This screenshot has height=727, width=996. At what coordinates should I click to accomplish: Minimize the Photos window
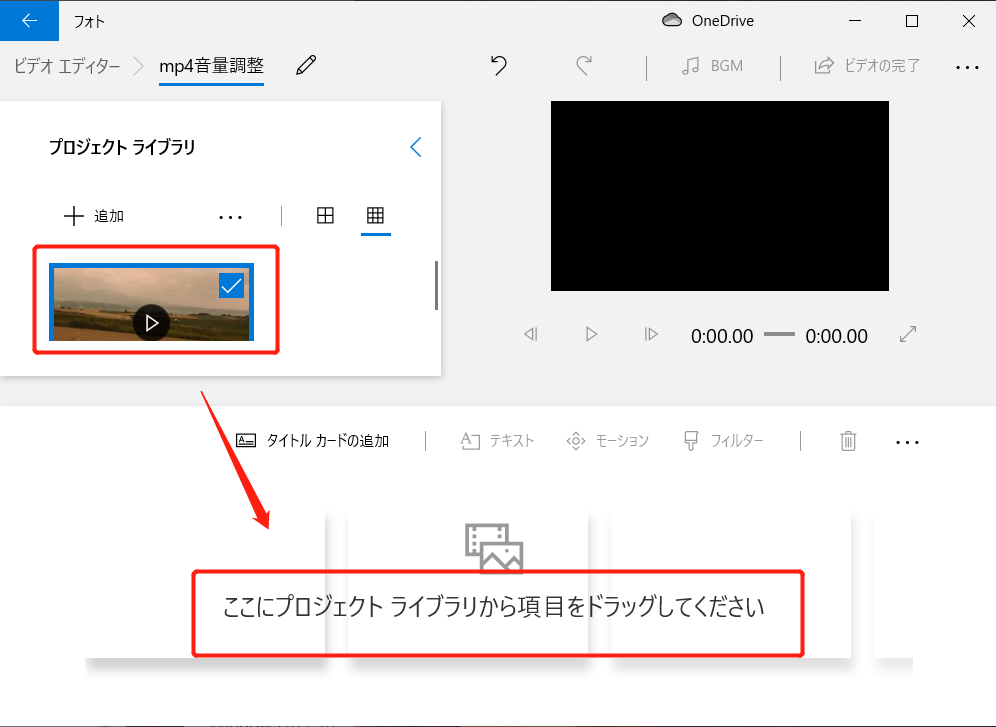tap(855, 21)
